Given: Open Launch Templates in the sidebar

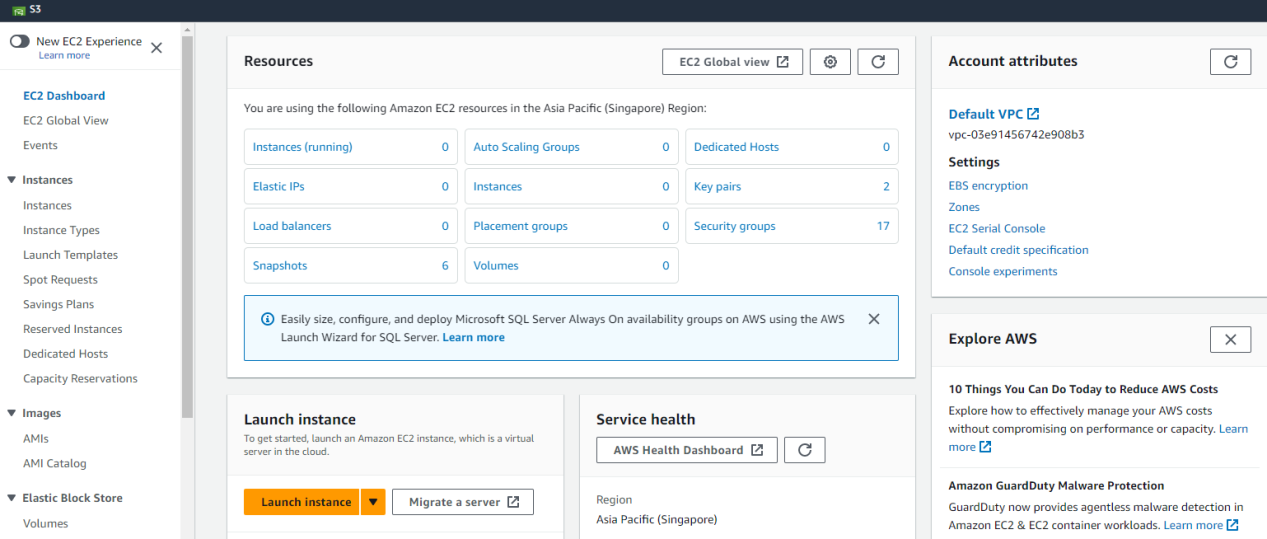Looking at the screenshot, I should point(70,255).
